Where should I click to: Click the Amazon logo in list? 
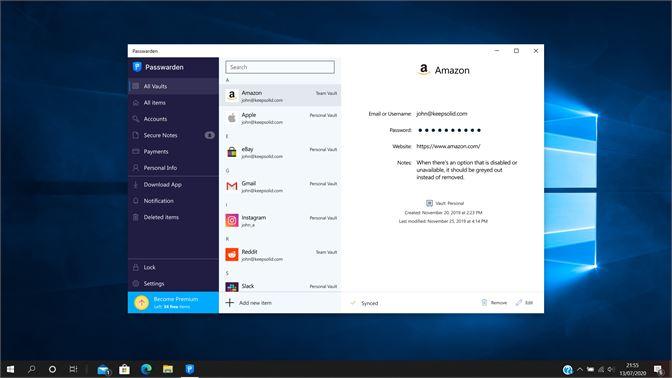[232, 96]
